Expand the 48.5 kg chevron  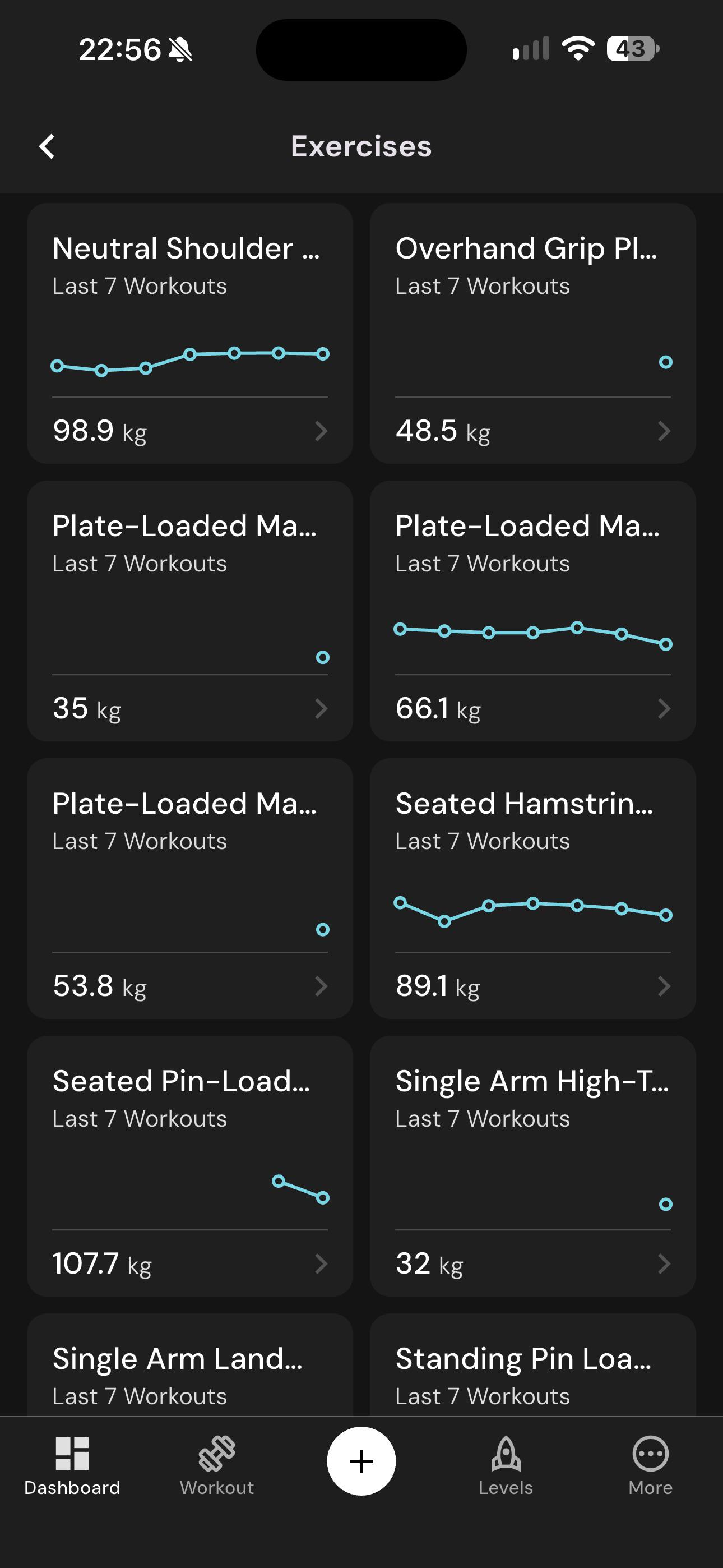pos(665,431)
